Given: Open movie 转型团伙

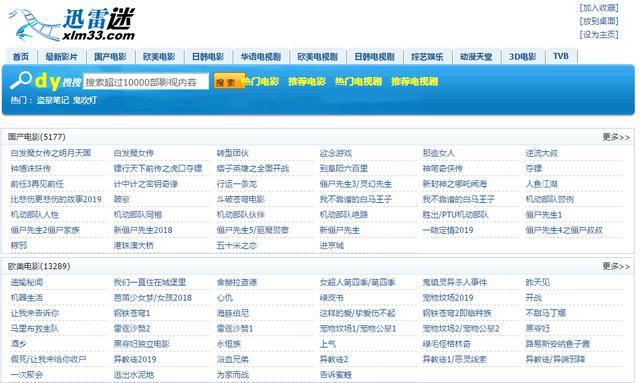Looking at the screenshot, I should 233,153.
